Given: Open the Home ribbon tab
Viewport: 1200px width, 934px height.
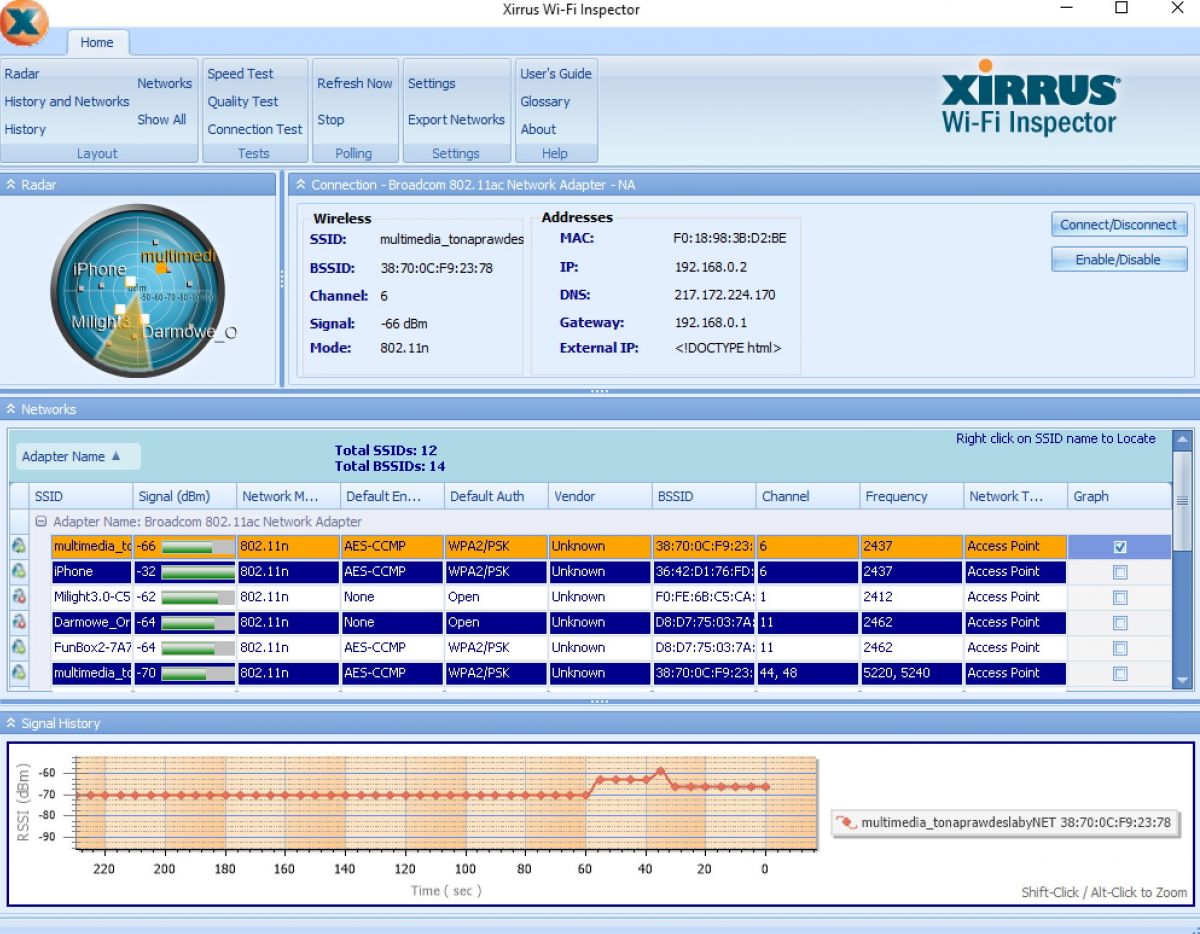Looking at the screenshot, I should pyautogui.click(x=97, y=42).
